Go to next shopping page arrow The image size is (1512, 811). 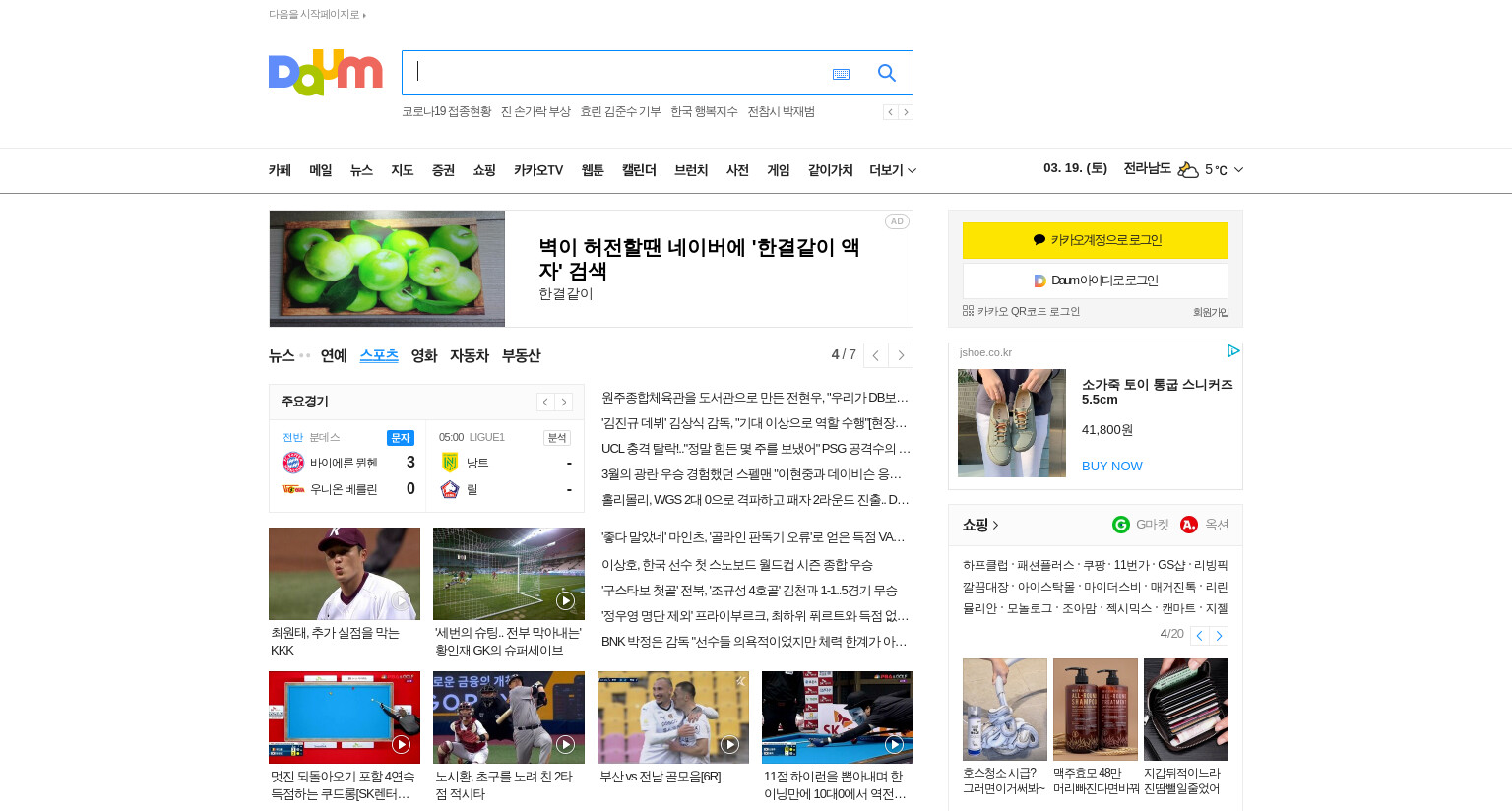pos(1219,636)
